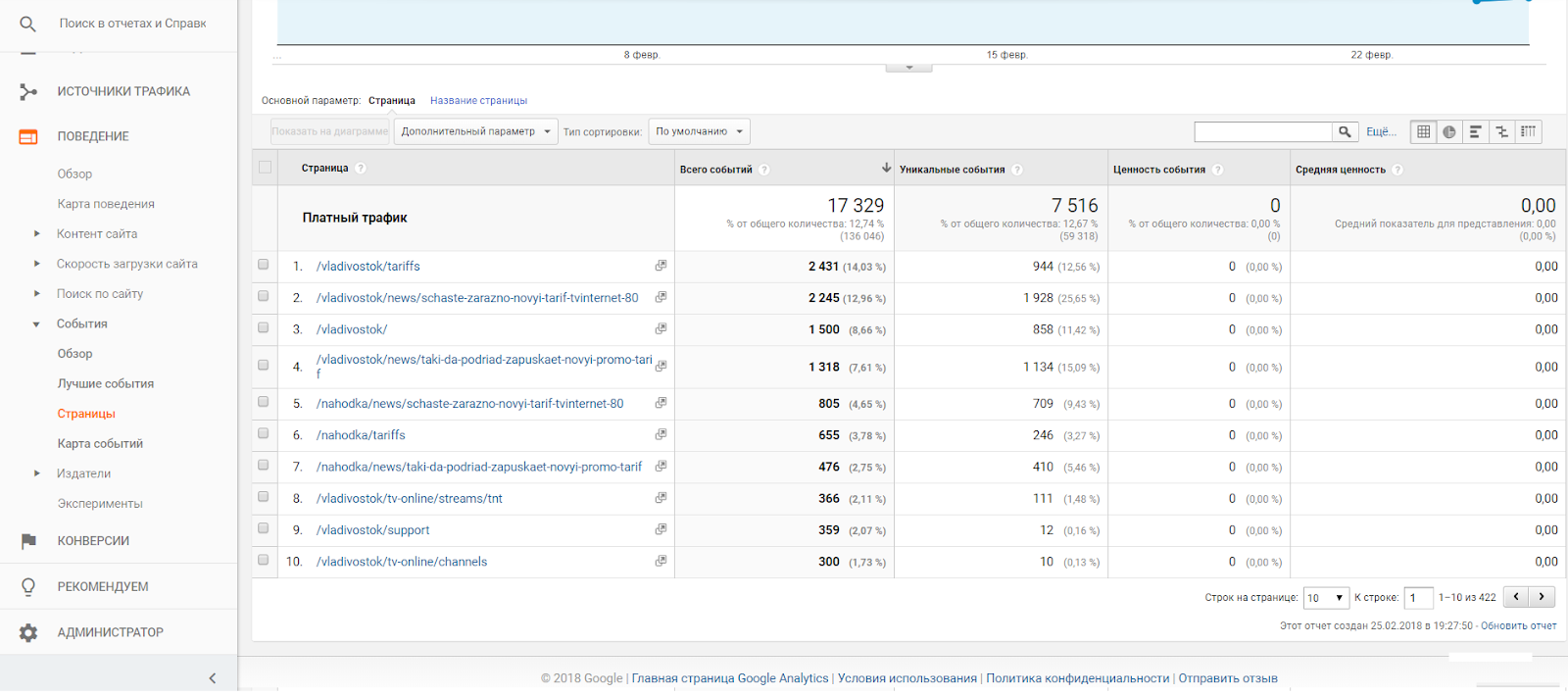Go to previous page of results arrow
This screenshot has height=695, width=1568.
(x=1516, y=596)
